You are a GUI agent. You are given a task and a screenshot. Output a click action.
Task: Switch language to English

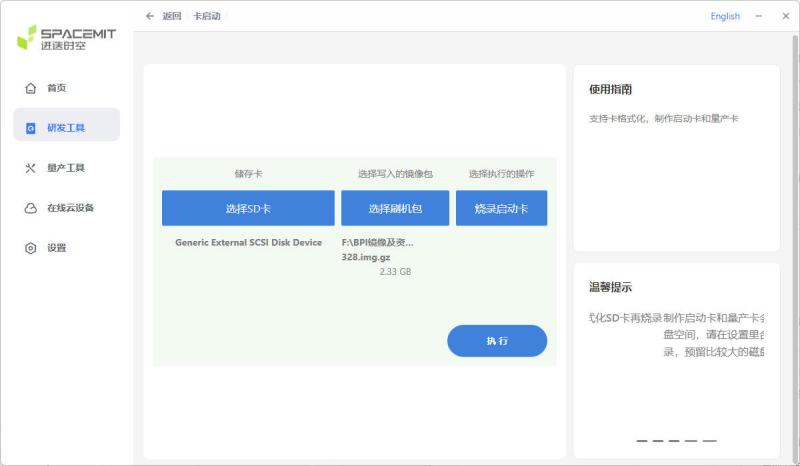[x=725, y=16]
